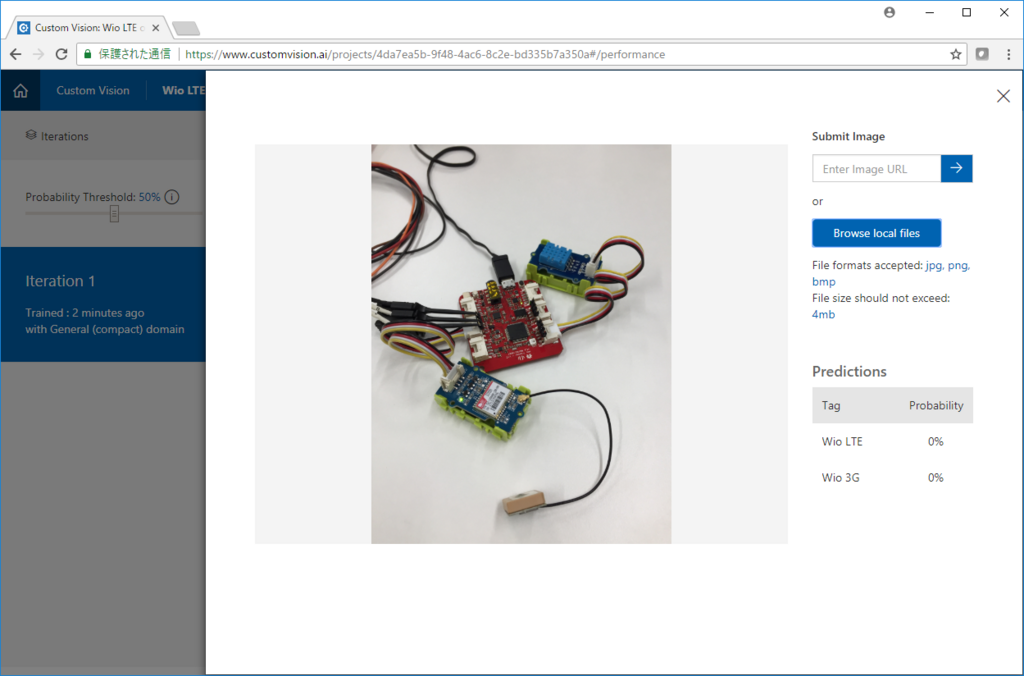Maximize the Chrome window
This screenshot has width=1024, height=676.
967,12
